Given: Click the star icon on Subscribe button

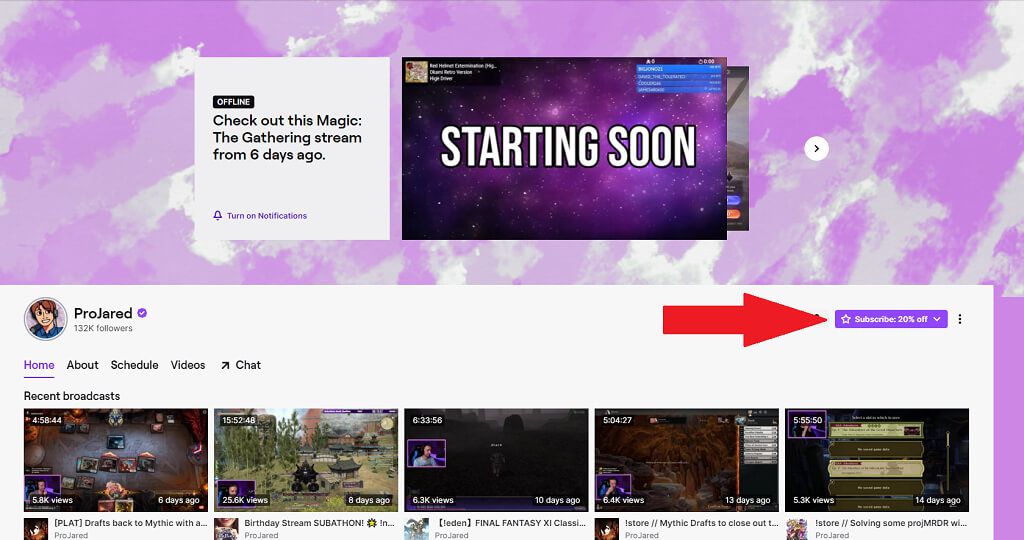Looking at the screenshot, I should tap(846, 319).
